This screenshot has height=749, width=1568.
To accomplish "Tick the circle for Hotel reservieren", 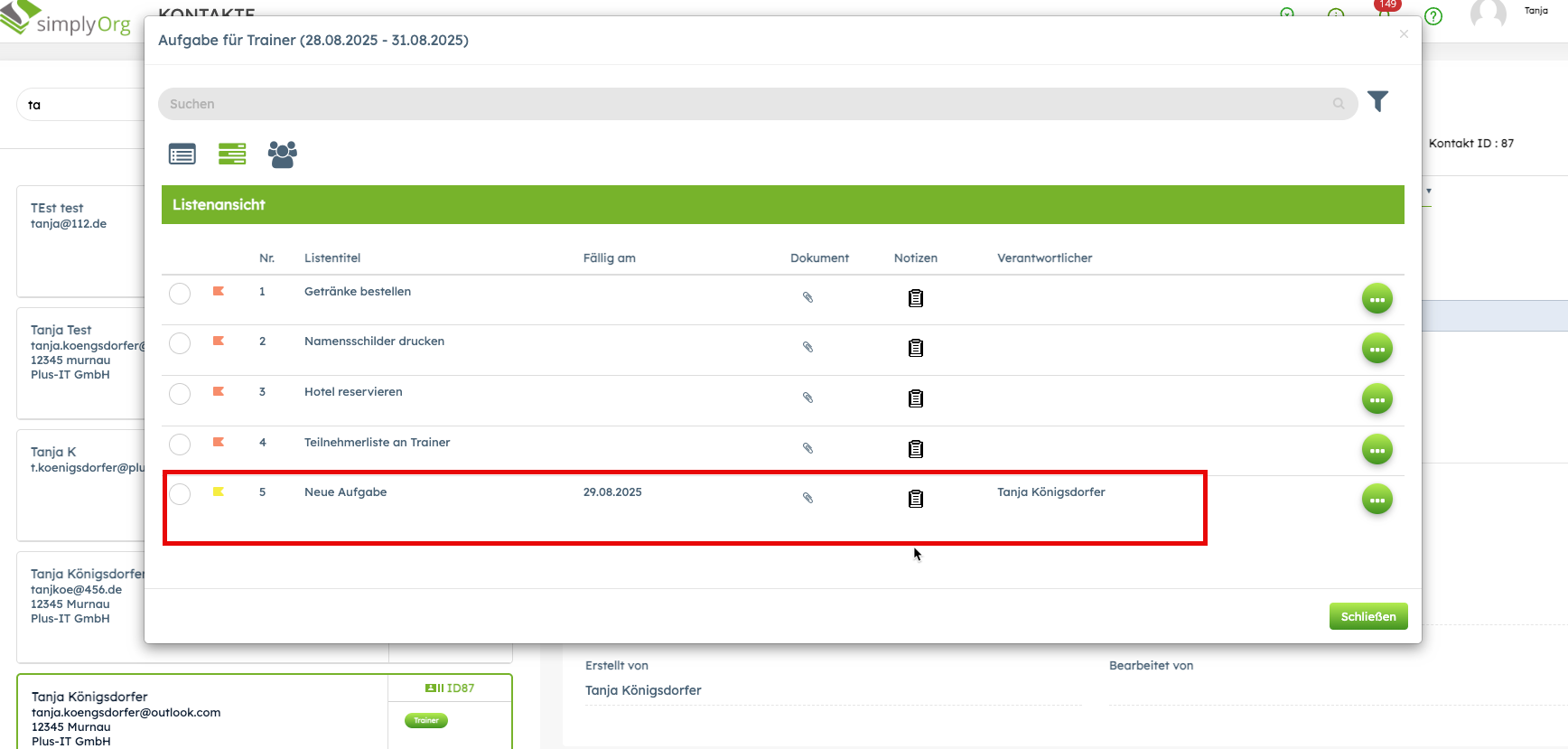I will [x=180, y=394].
